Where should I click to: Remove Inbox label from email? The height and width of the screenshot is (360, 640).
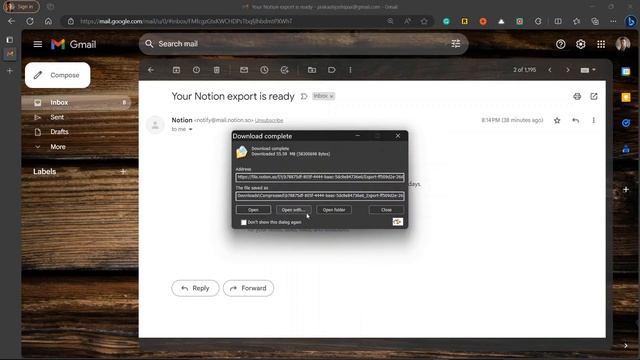[x=332, y=96]
